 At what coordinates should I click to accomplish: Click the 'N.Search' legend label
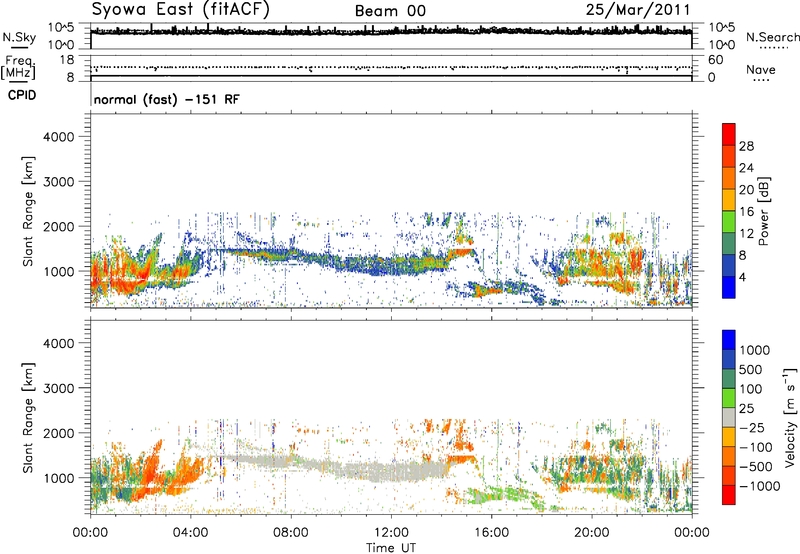(x=772, y=37)
